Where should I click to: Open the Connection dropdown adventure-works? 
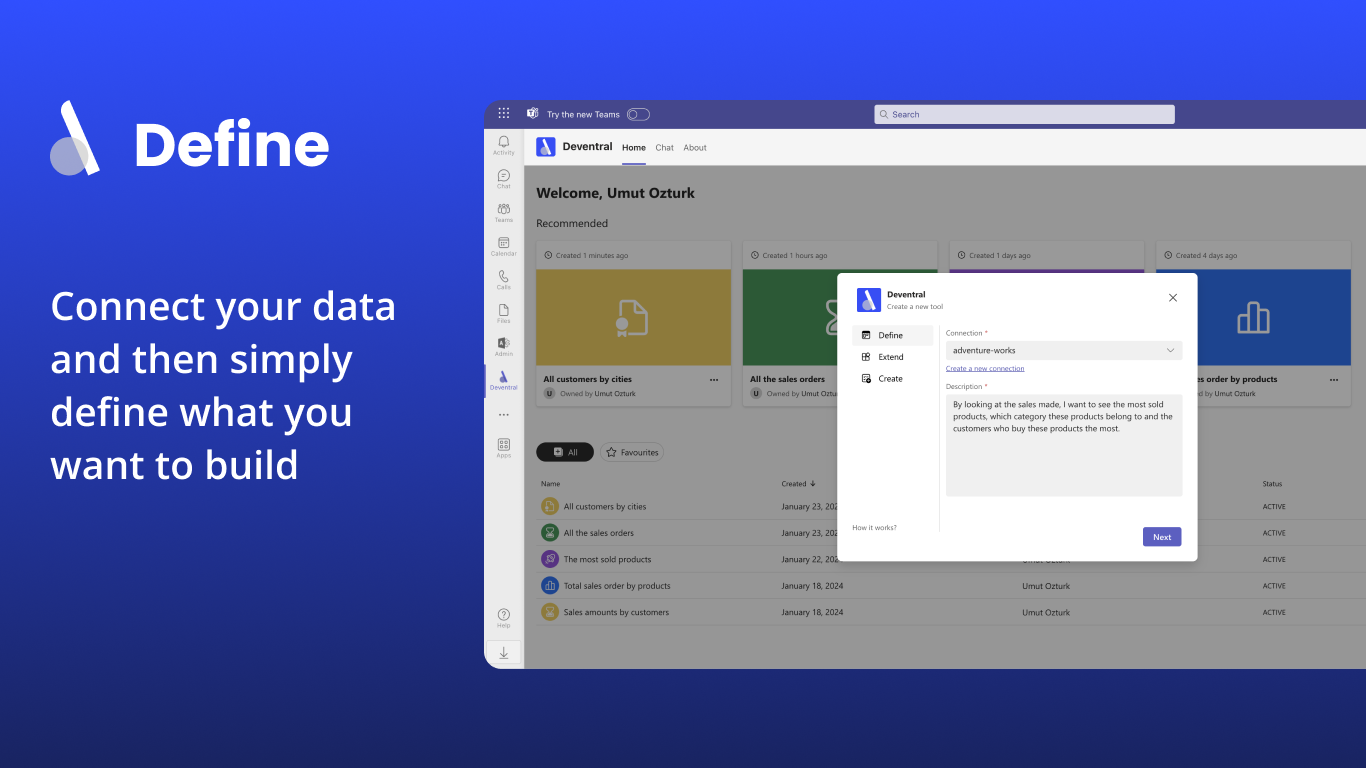point(1064,351)
